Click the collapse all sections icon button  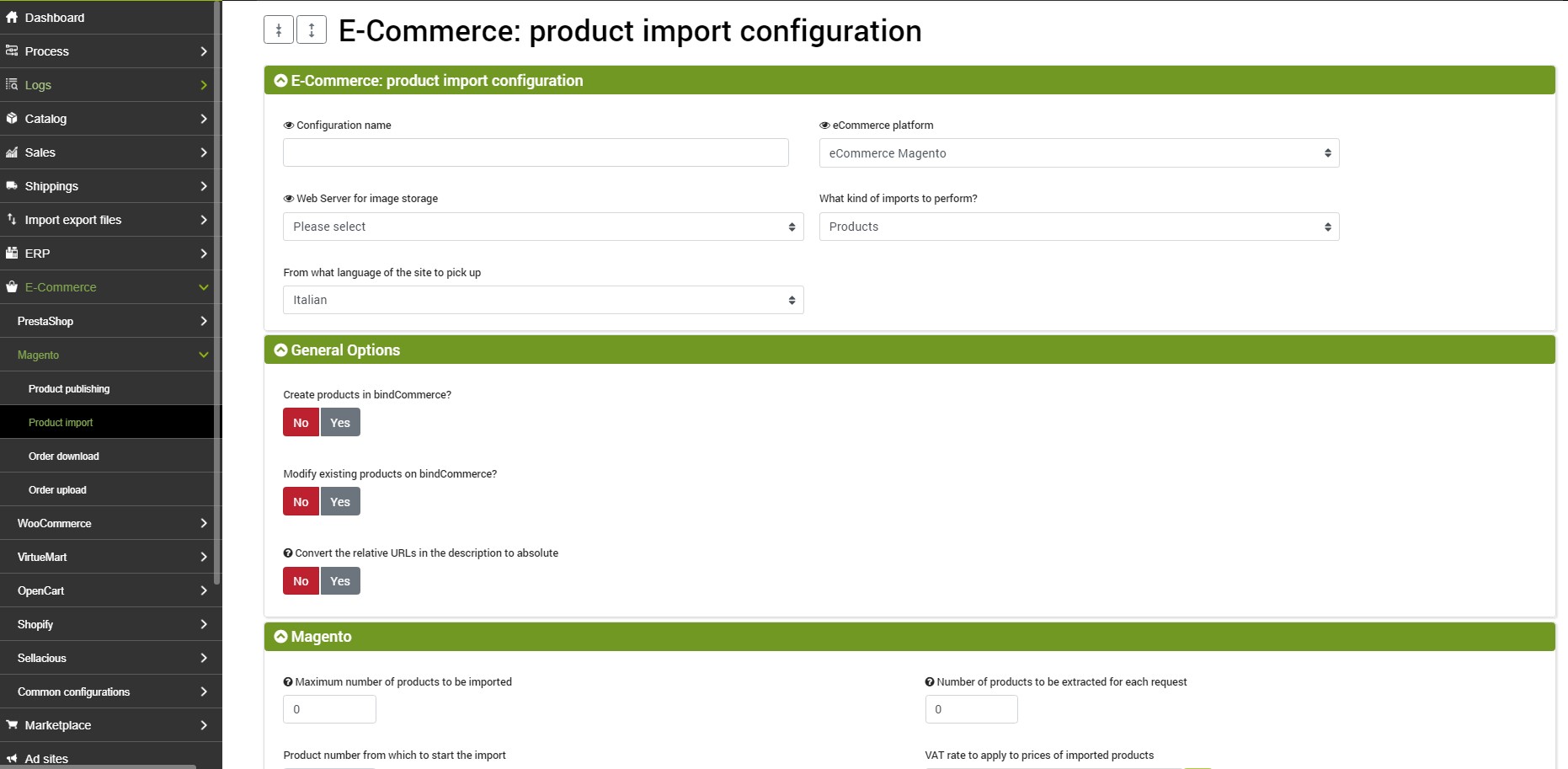tap(279, 29)
